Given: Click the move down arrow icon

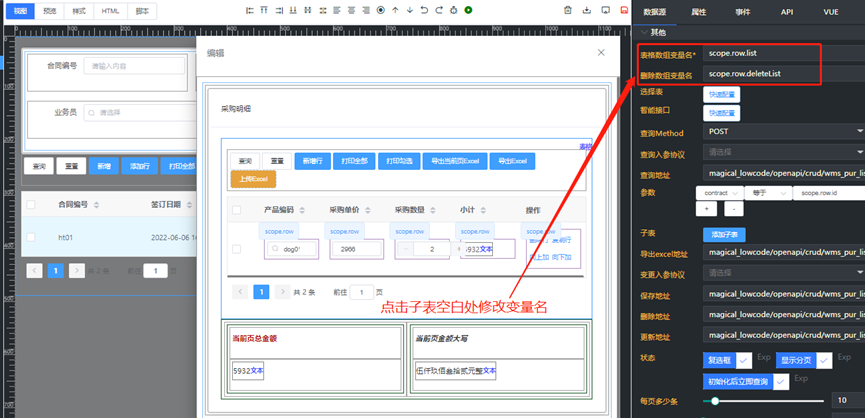Looking at the screenshot, I should pyautogui.click(x=409, y=10).
